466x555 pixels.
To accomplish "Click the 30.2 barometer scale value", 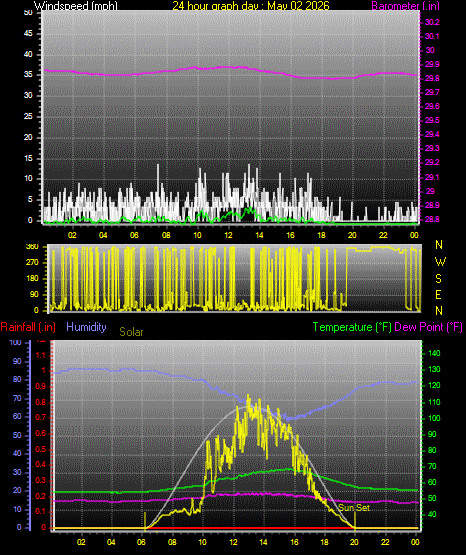I will tap(432, 22).
